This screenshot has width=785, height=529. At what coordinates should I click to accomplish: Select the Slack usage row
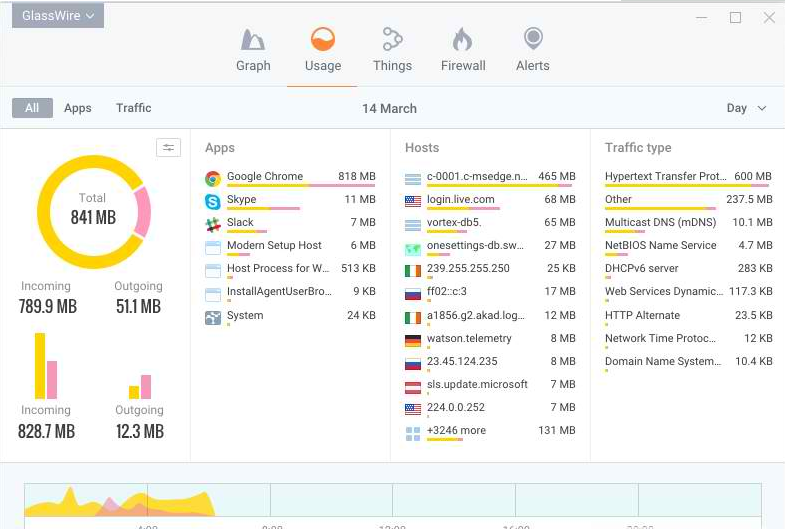point(290,224)
